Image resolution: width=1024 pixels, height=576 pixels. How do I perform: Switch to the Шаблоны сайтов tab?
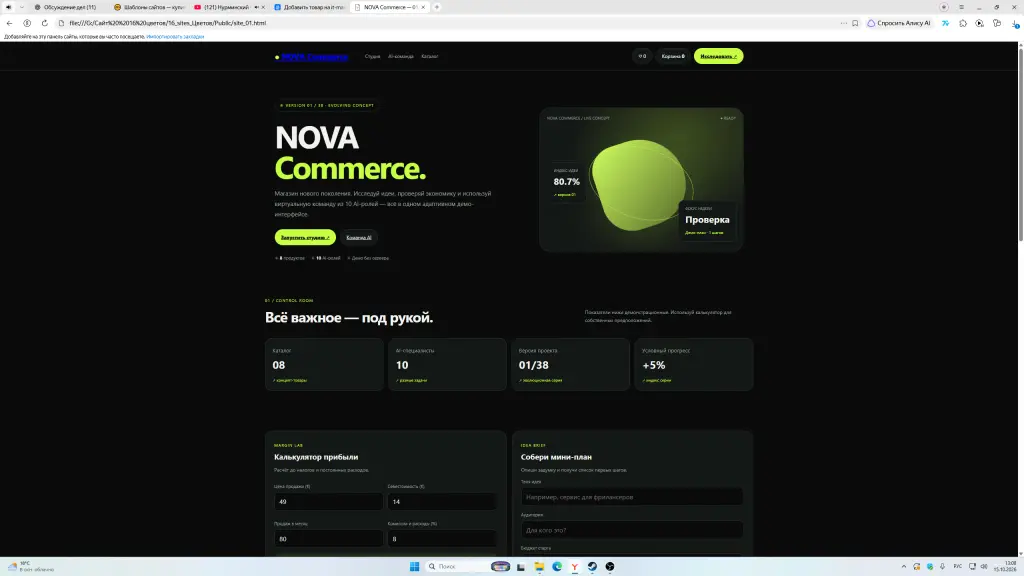149,7
